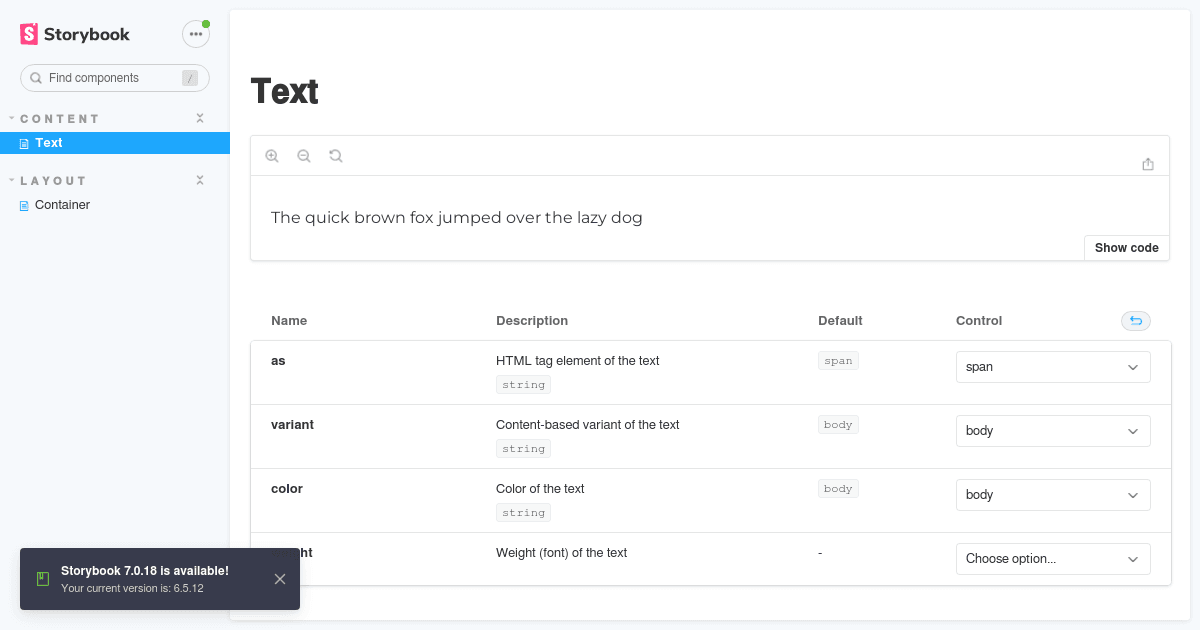Click the Show code button
The height and width of the screenshot is (630, 1200).
point(1126,247)
